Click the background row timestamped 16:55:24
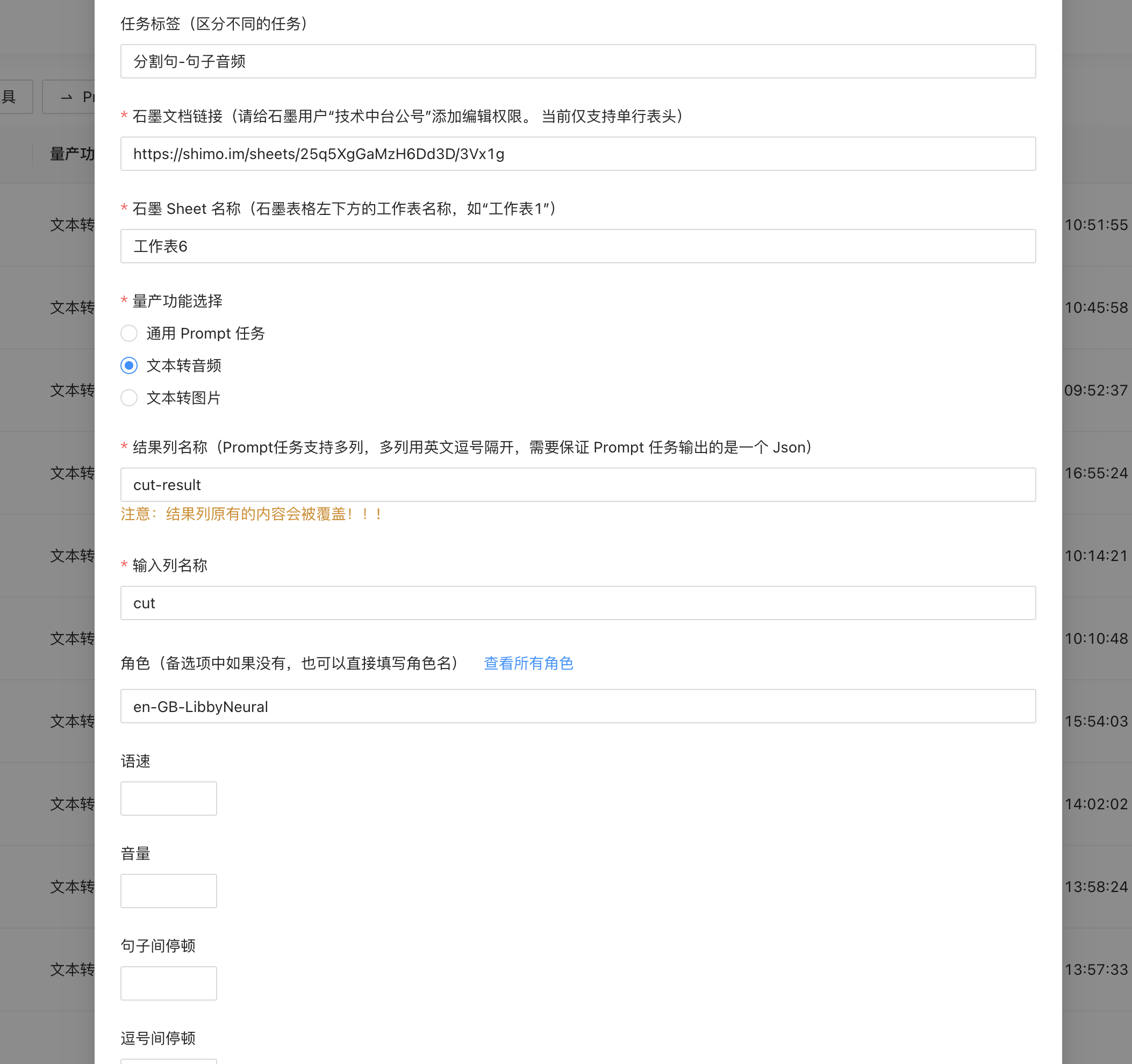Screen dimensions: 1132x1064 [x=1095, y=473]
